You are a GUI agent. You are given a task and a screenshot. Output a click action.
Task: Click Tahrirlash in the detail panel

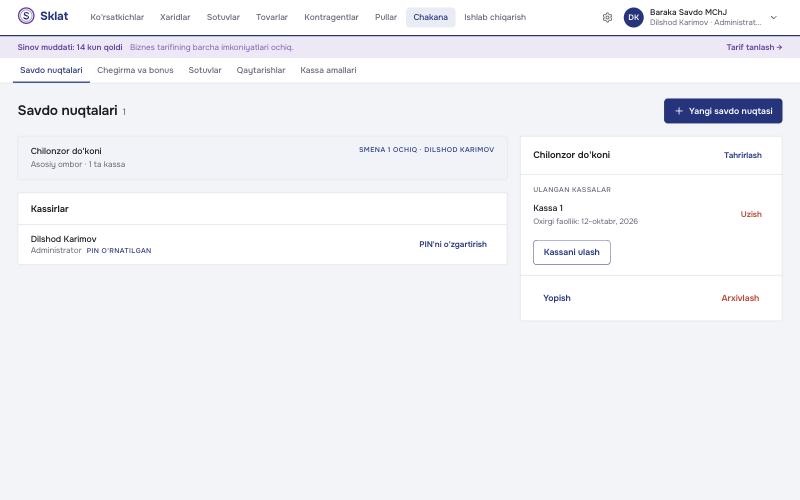tap(742, 155)
